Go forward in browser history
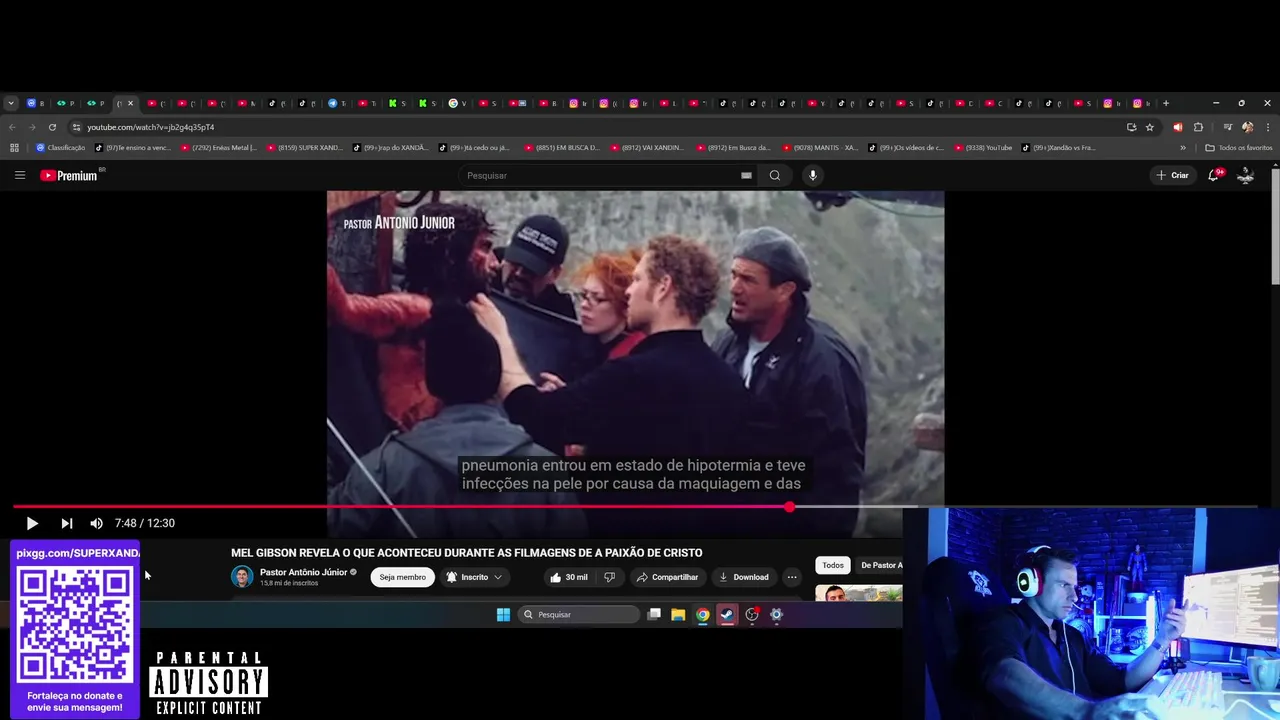 [32, 127]
